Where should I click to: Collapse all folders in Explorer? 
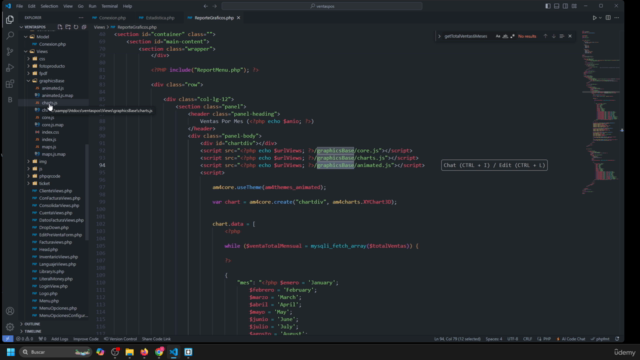pos(84,27)
